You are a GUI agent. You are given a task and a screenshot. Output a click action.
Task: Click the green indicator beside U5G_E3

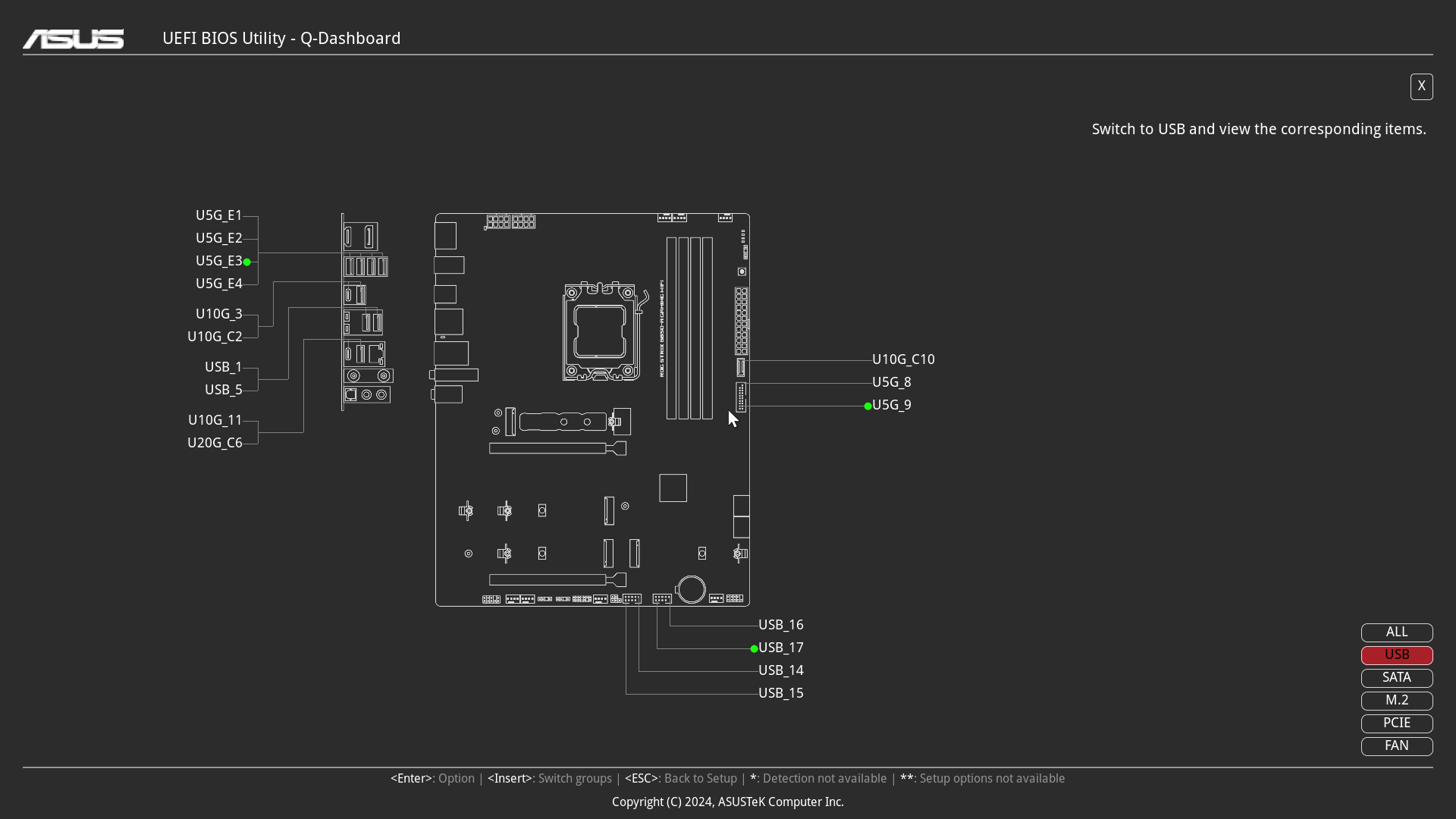click(x=247, y=262)
